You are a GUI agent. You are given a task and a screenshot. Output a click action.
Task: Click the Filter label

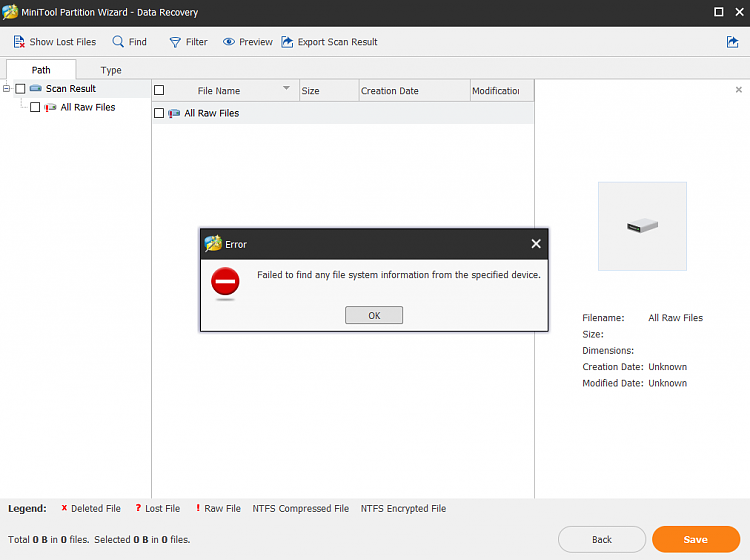(197, 42)
